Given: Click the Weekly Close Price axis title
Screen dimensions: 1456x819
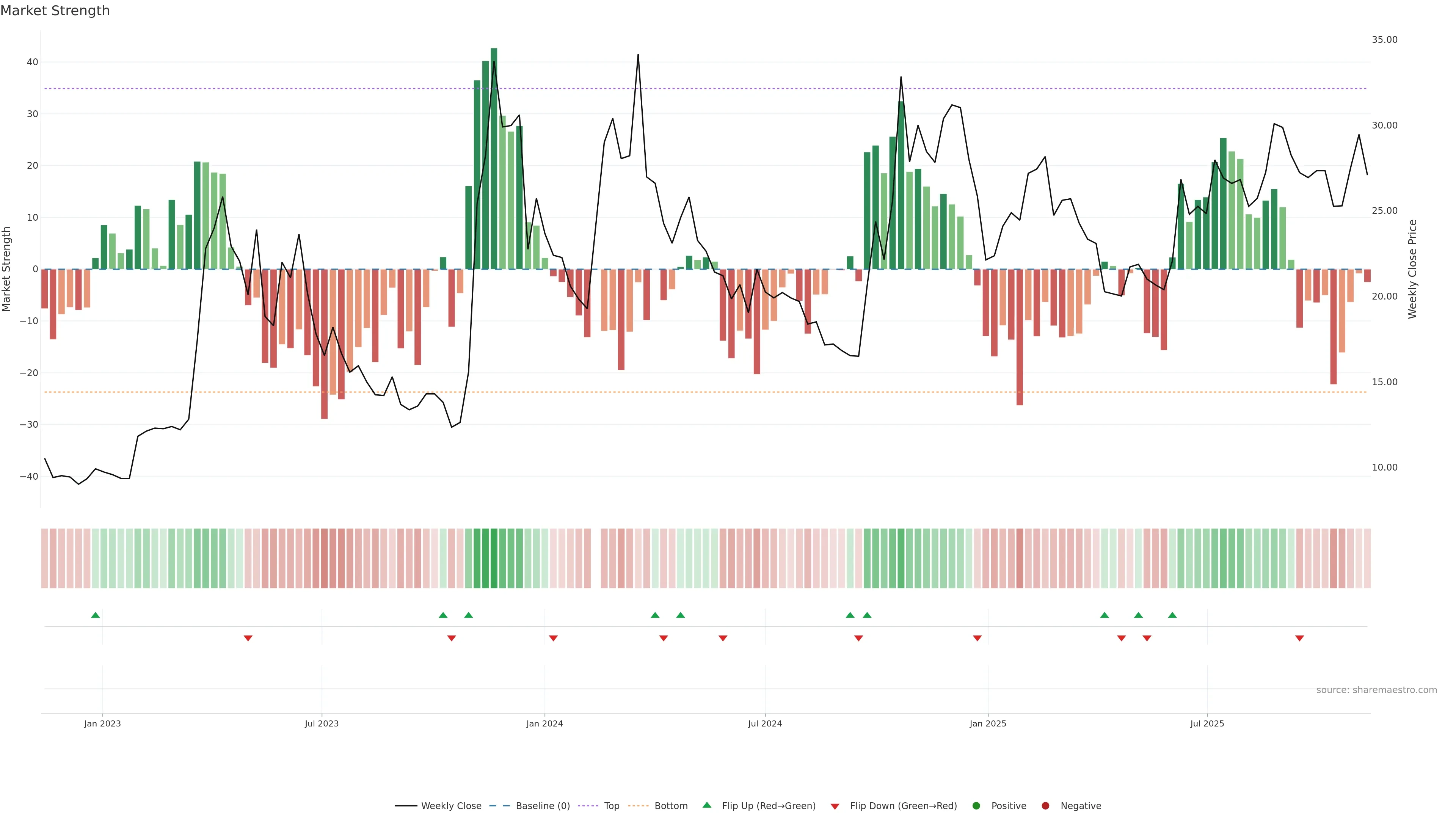Looking at the screenshot, I should [1412, 269].
